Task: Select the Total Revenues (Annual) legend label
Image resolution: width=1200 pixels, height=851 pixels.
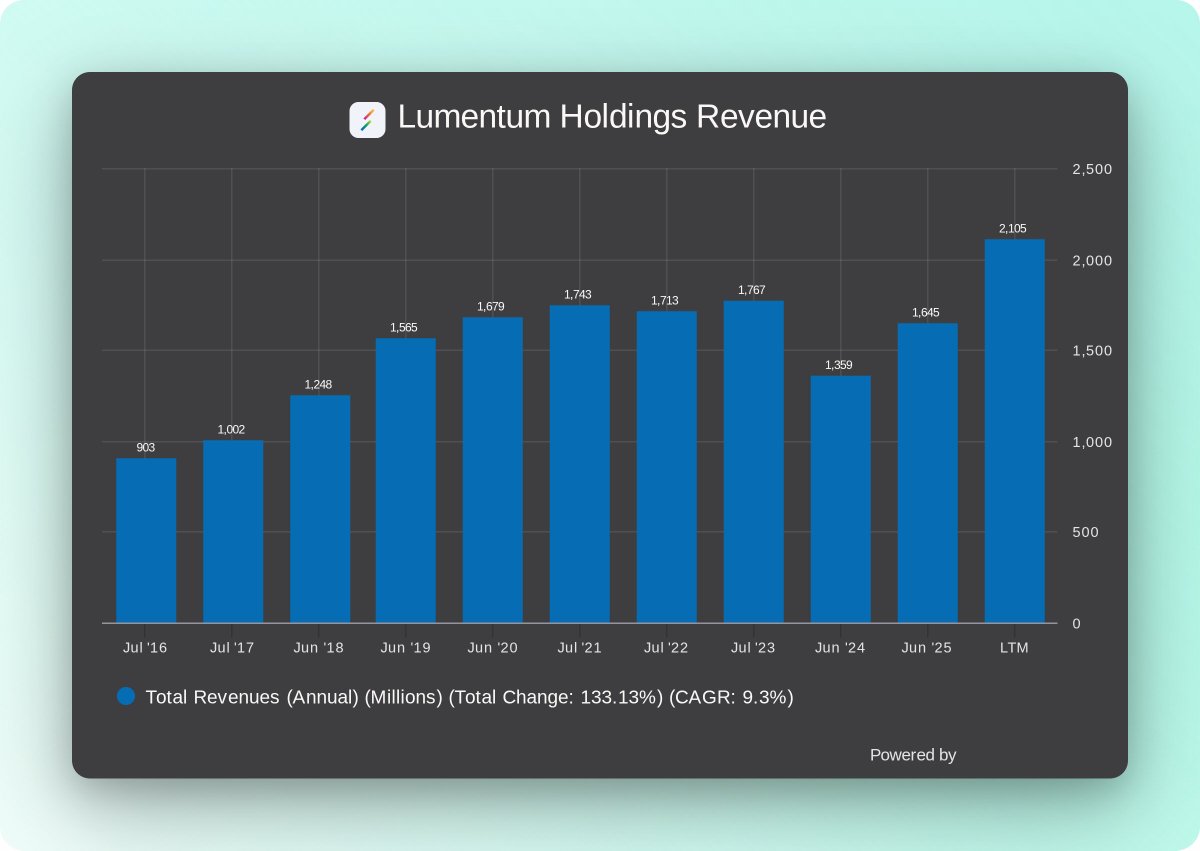Action: 469,697
